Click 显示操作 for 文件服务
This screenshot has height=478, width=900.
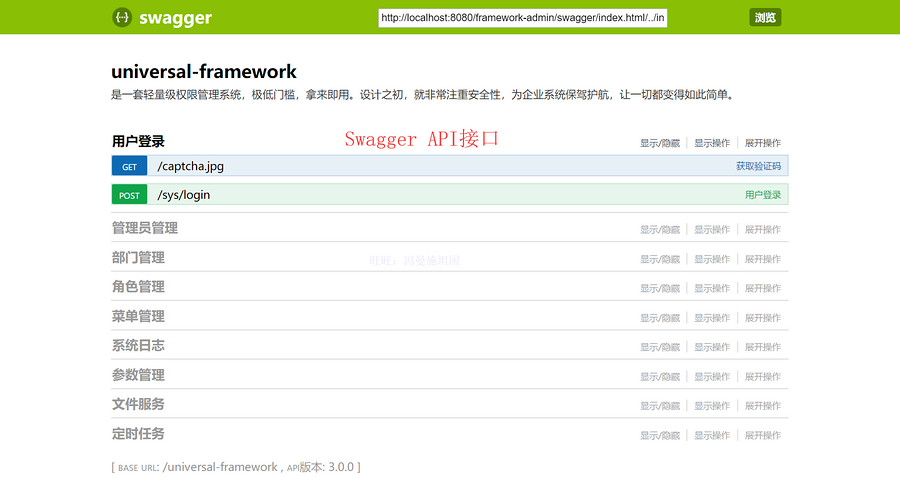(x=712, y=406)
